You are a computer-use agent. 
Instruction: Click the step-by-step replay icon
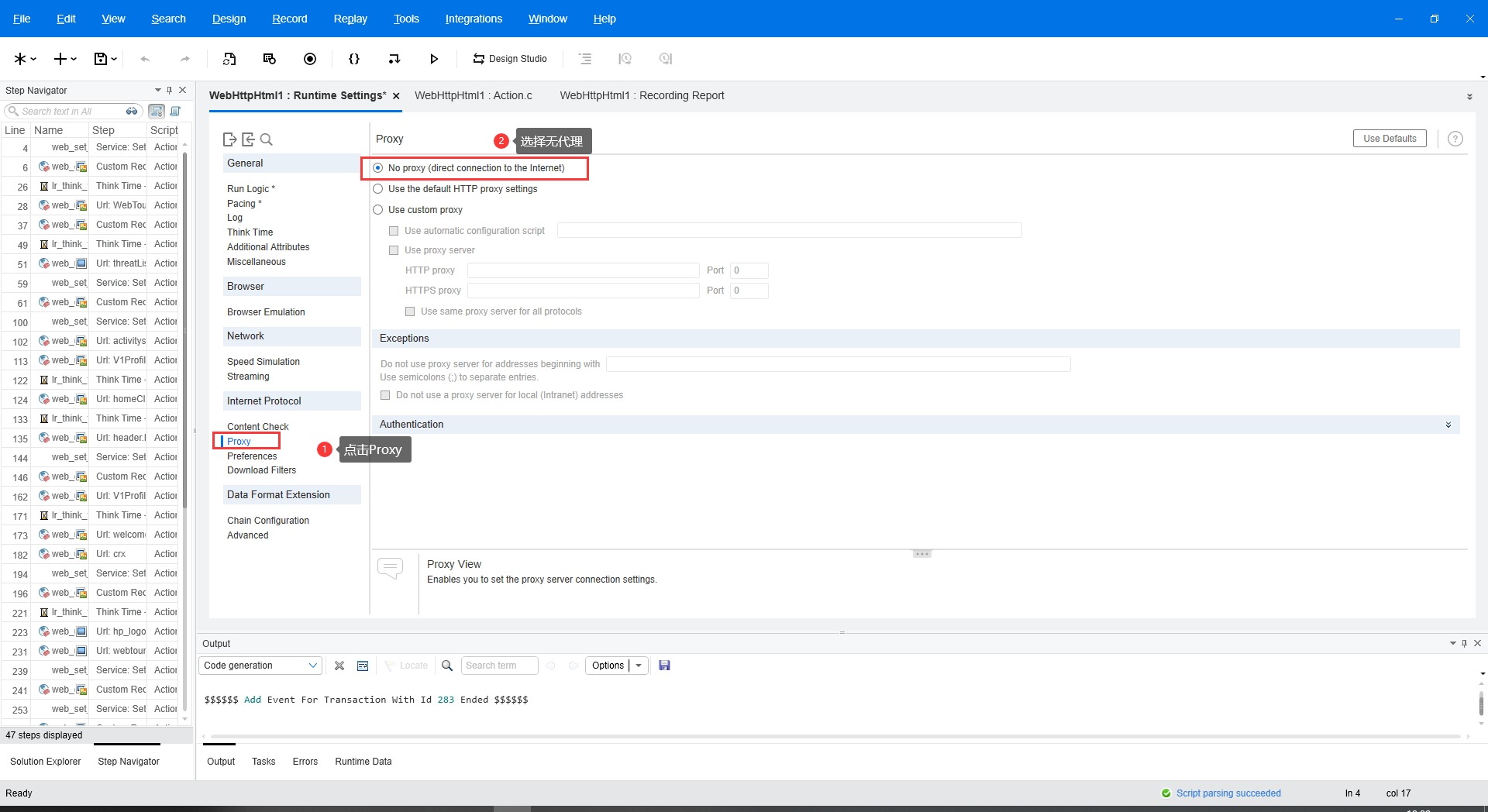pos(394,59)
